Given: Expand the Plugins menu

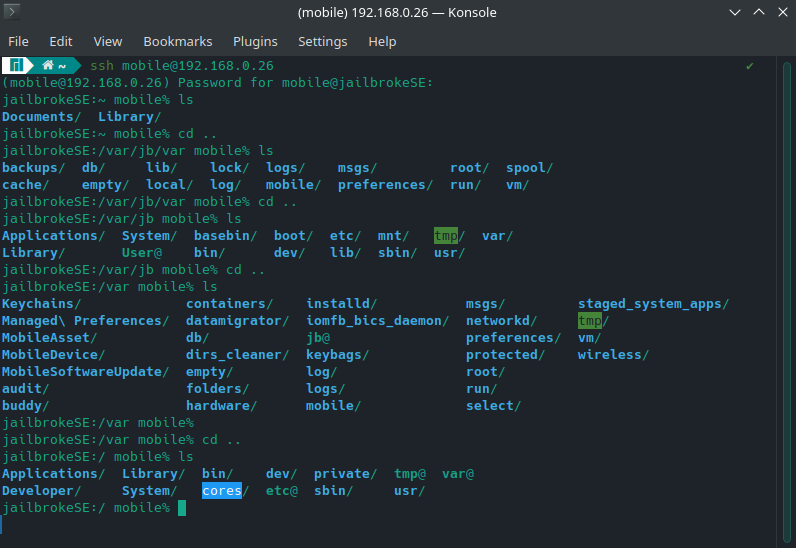Looking at the screenshot, I should (255, 41).
